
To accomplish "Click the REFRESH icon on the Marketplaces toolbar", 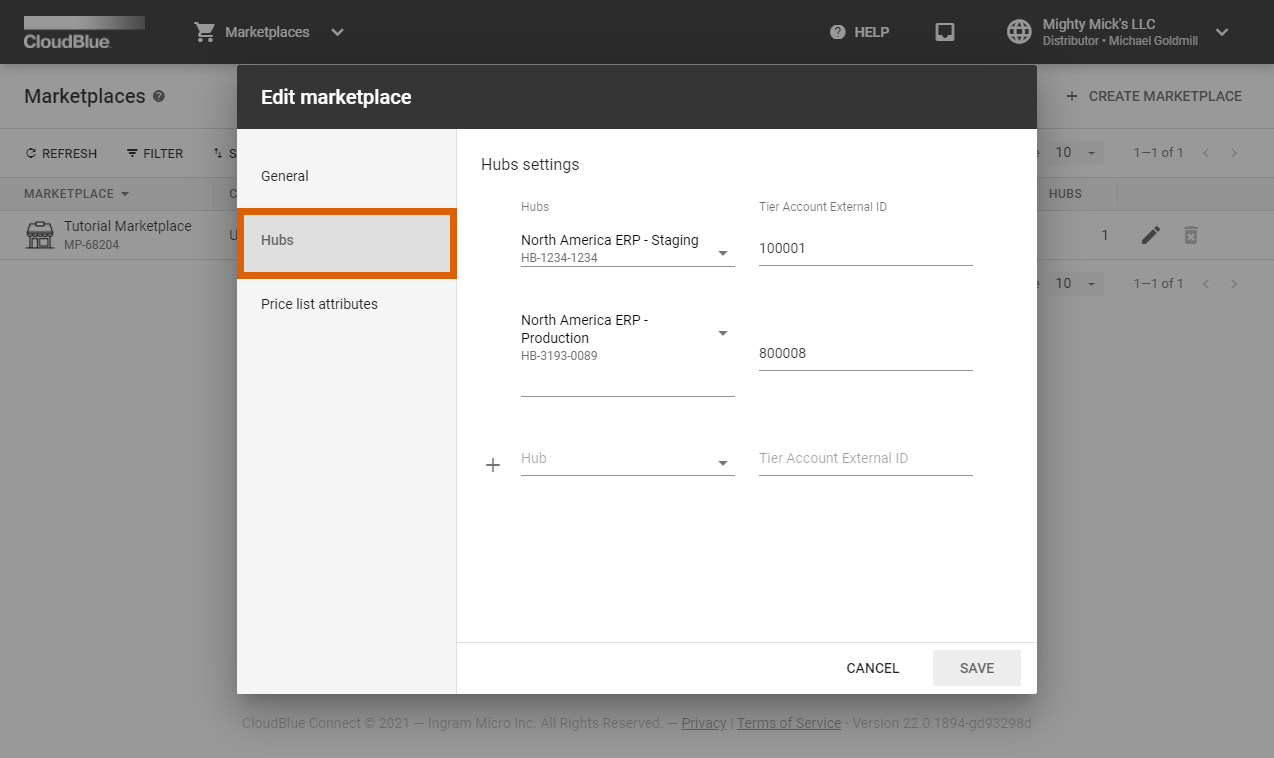I will coord(60,153).
